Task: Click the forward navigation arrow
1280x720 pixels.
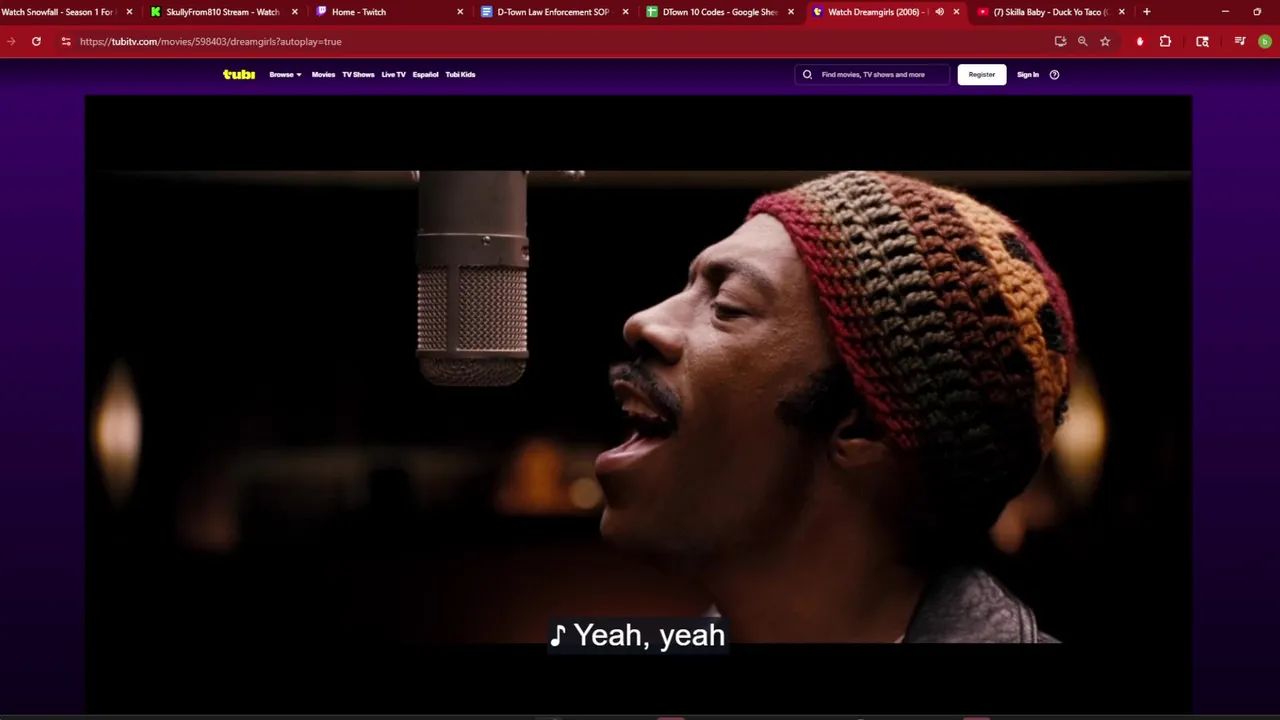Action: click(11, 41)
